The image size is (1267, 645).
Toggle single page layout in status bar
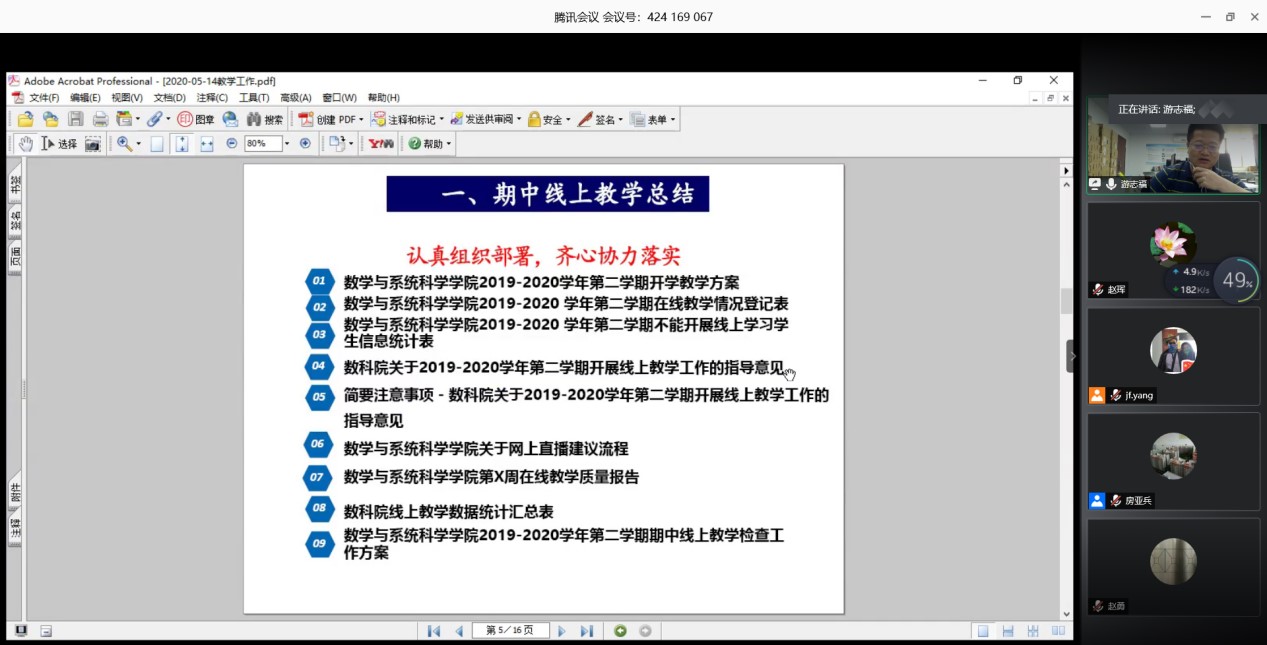click(983, 631)
